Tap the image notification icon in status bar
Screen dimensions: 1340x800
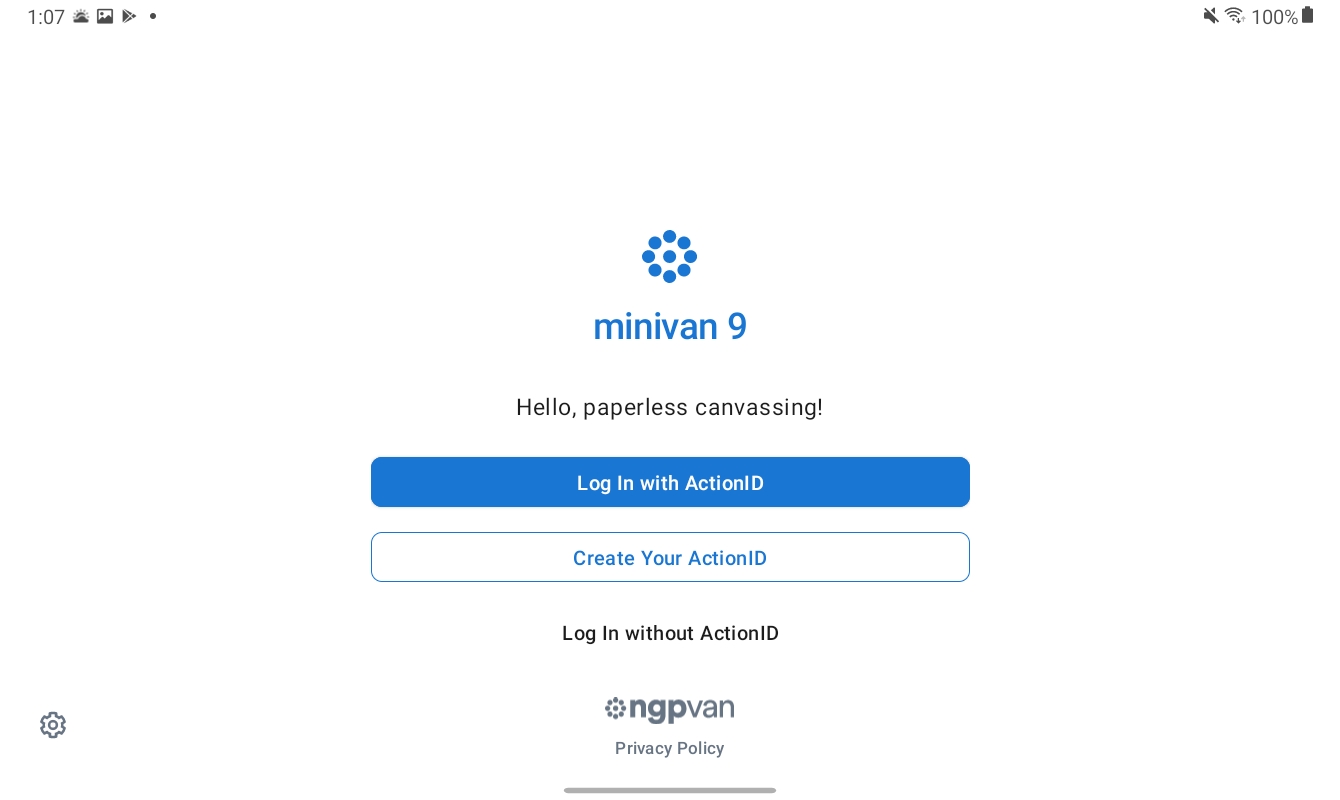point(105,16)
